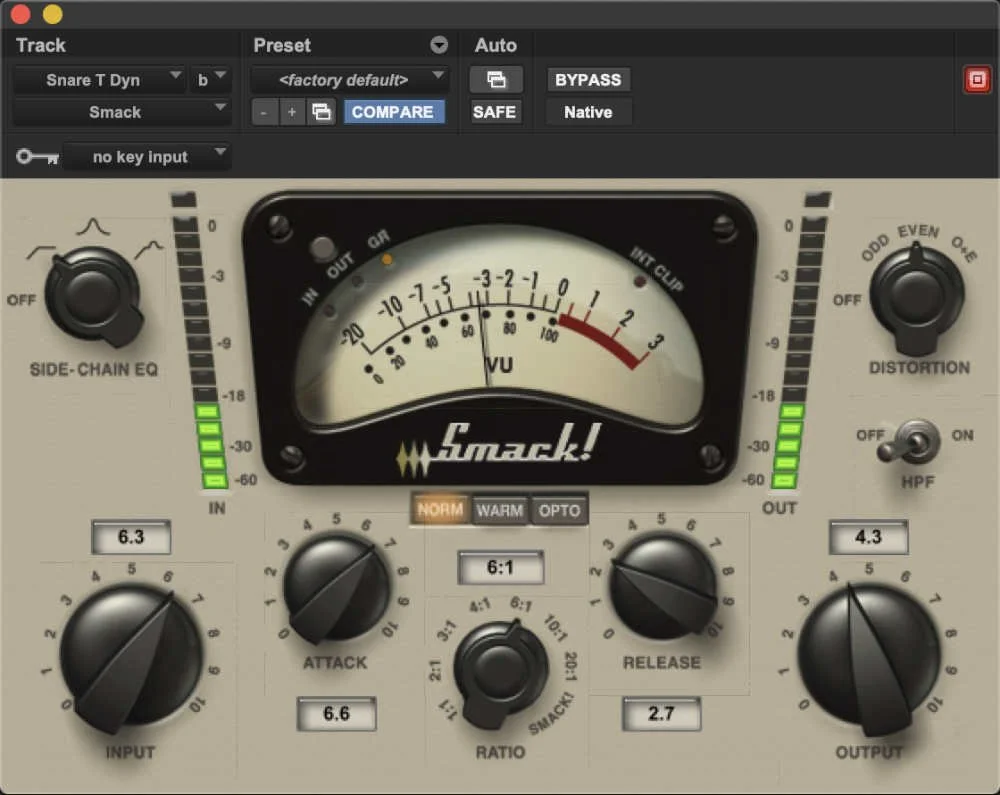Select the 1:1 ratio label

(448, 710)
